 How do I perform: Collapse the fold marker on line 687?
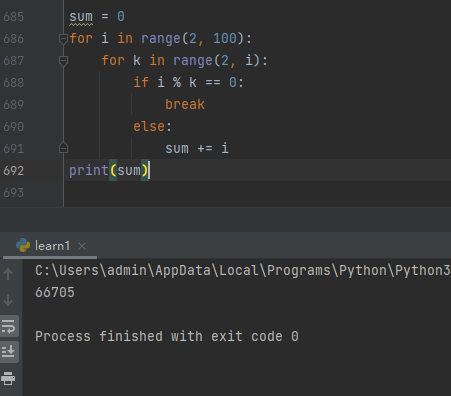(x=63, y=61)
